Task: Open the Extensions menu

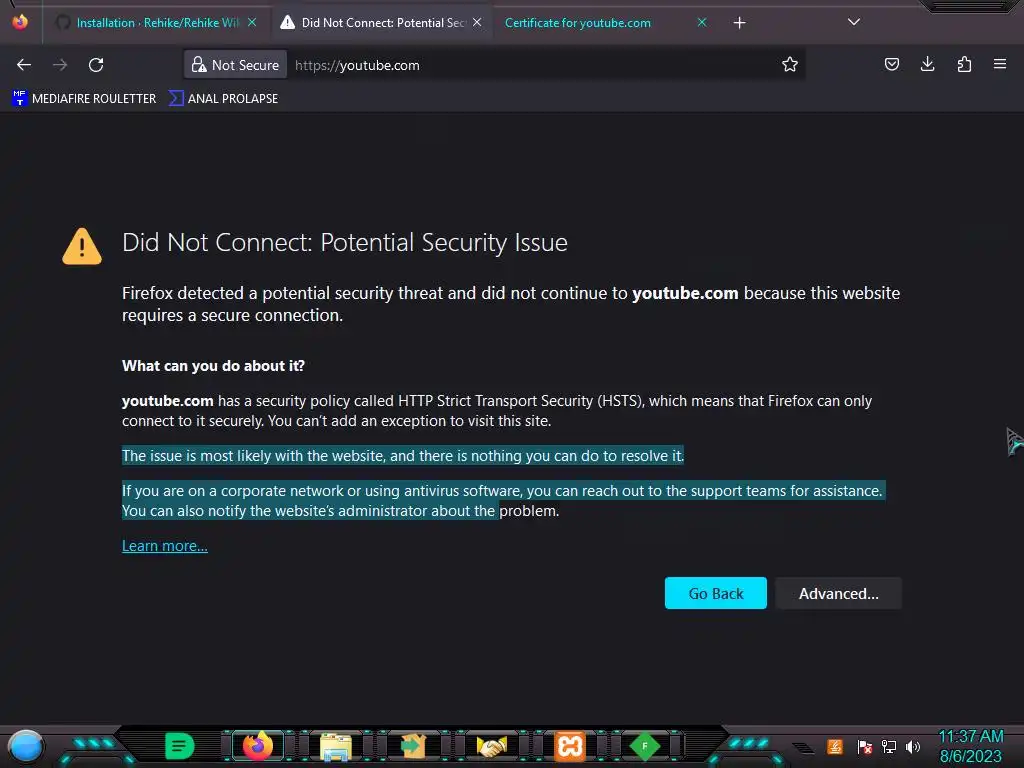Action: pos(964,64)
